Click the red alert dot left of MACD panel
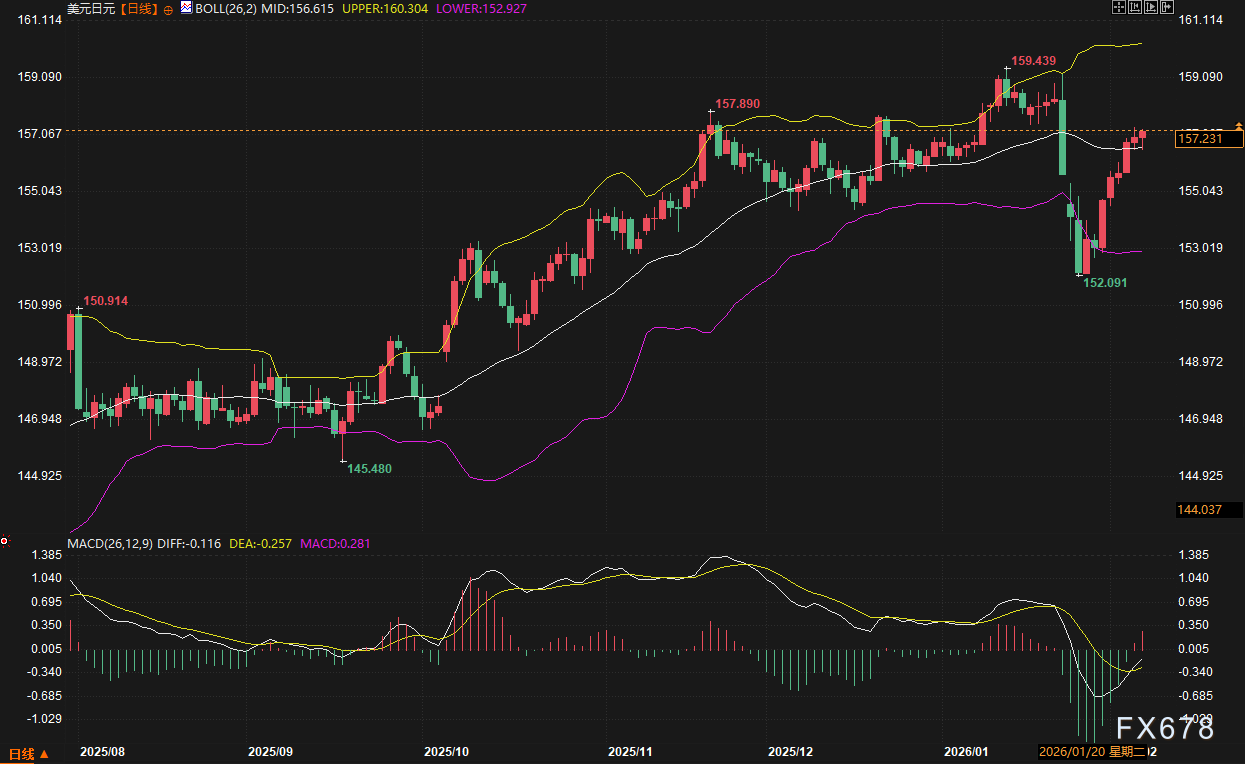This screenshot has width=1245, height=764. click(5, 541)
